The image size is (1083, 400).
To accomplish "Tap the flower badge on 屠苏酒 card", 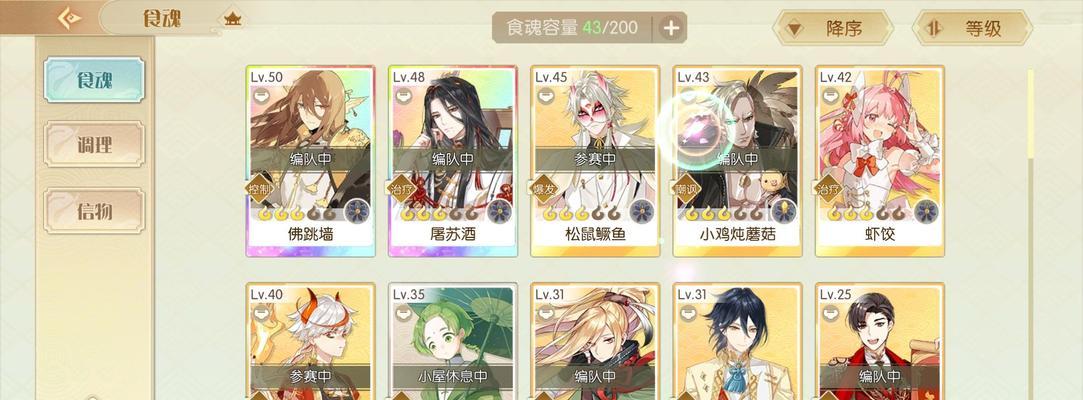I will point(499,211).
